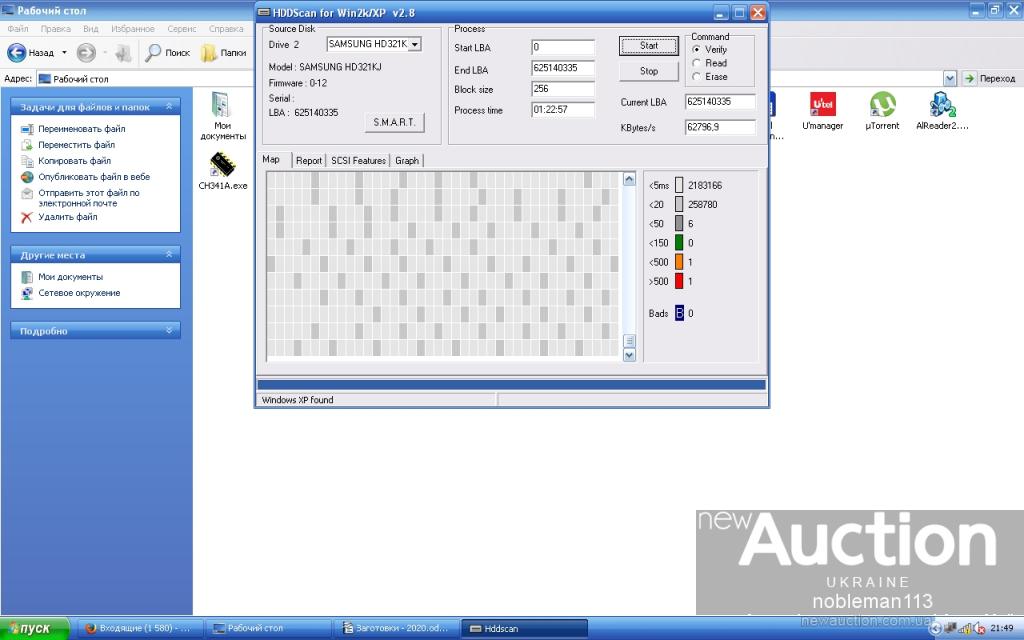
Task: Click the Рабочий стол address bar icon
Action: [x=44, y=79]
